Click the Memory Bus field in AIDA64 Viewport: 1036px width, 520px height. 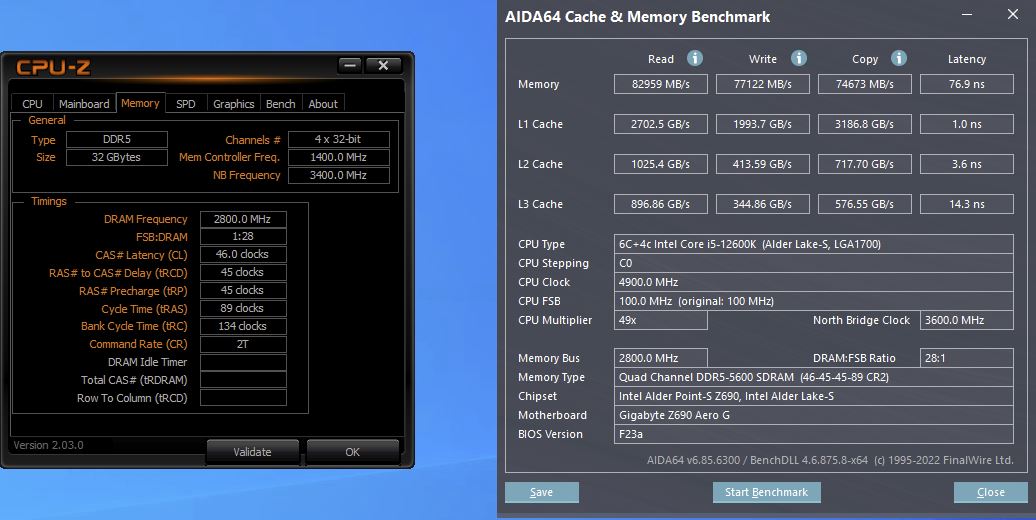(x=661, y=358)
